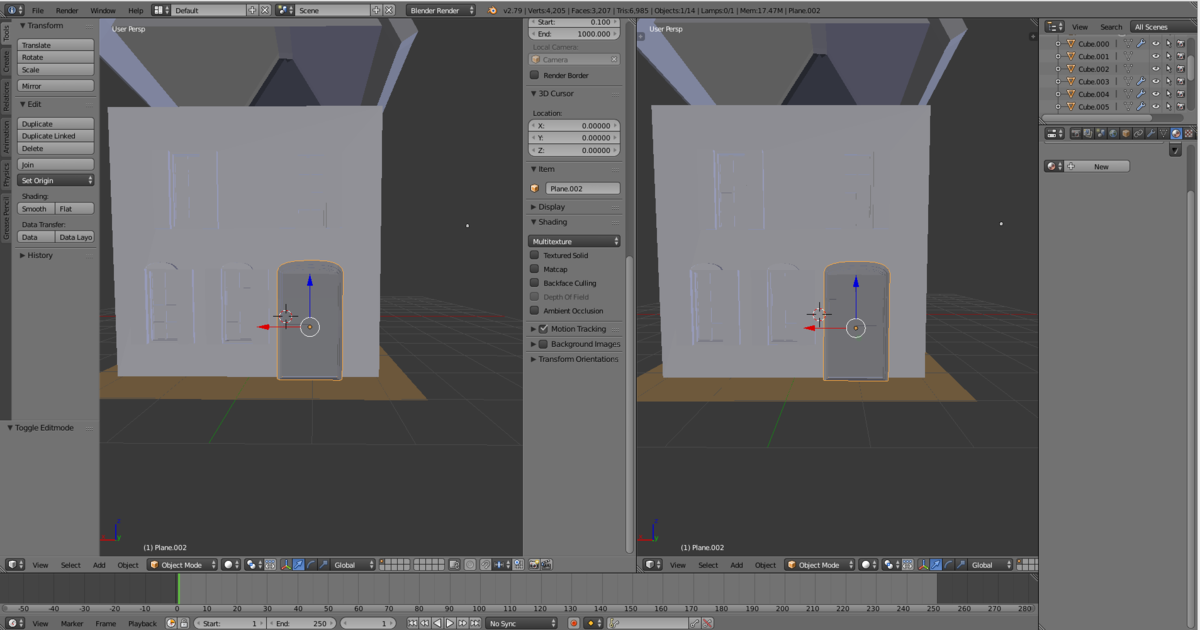Screen dimensions: 1200x630
Task: Click the delete keyframes icon in timeline
Action: 707,623
